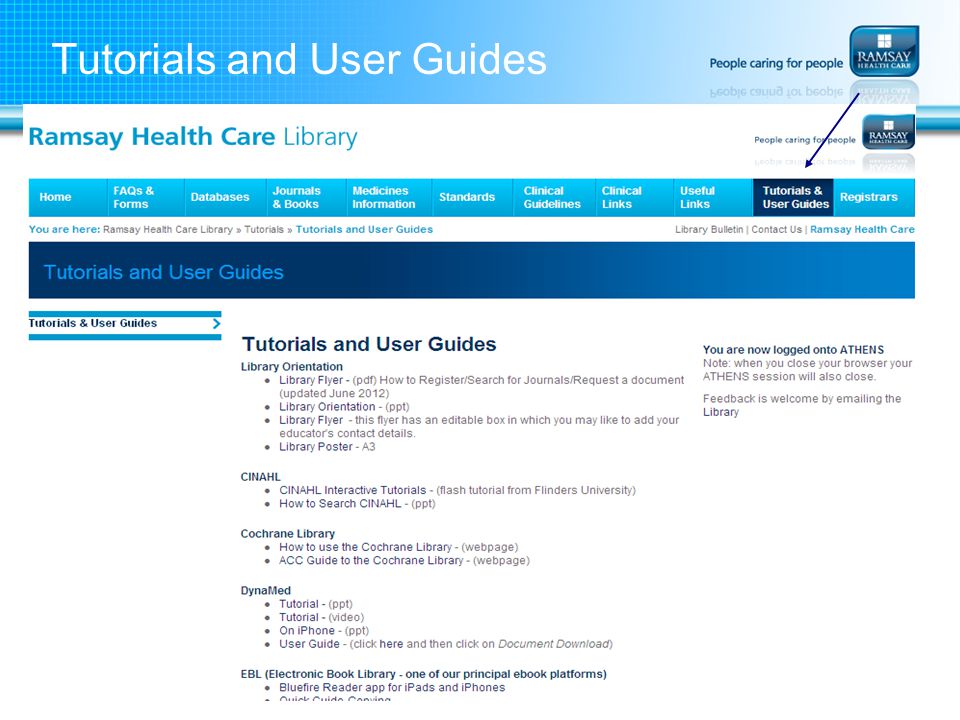Click the Ramsay Health Care logo in site header
This screenshot has height=720, width=960.
point(888,132)
